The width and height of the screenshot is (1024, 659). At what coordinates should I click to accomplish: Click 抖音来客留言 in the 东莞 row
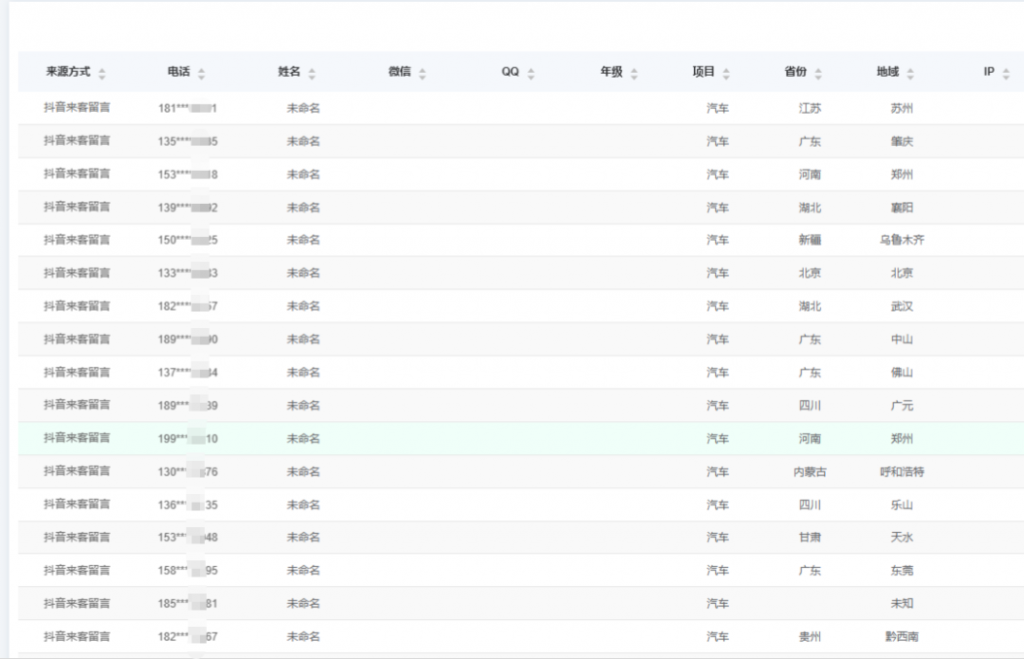(77, 570)
